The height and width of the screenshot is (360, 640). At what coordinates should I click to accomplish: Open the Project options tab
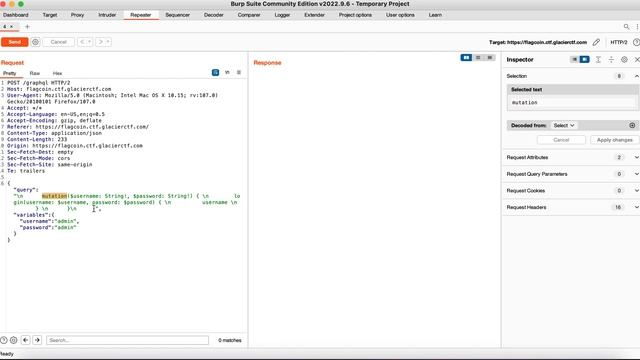355,15
